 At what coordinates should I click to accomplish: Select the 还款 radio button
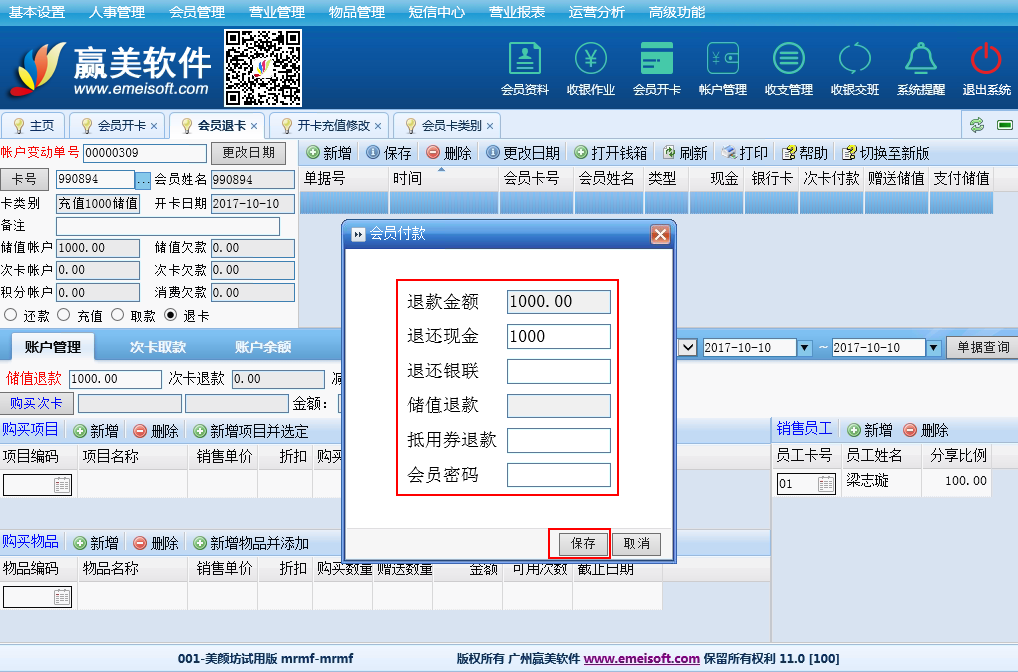point(11,315)
